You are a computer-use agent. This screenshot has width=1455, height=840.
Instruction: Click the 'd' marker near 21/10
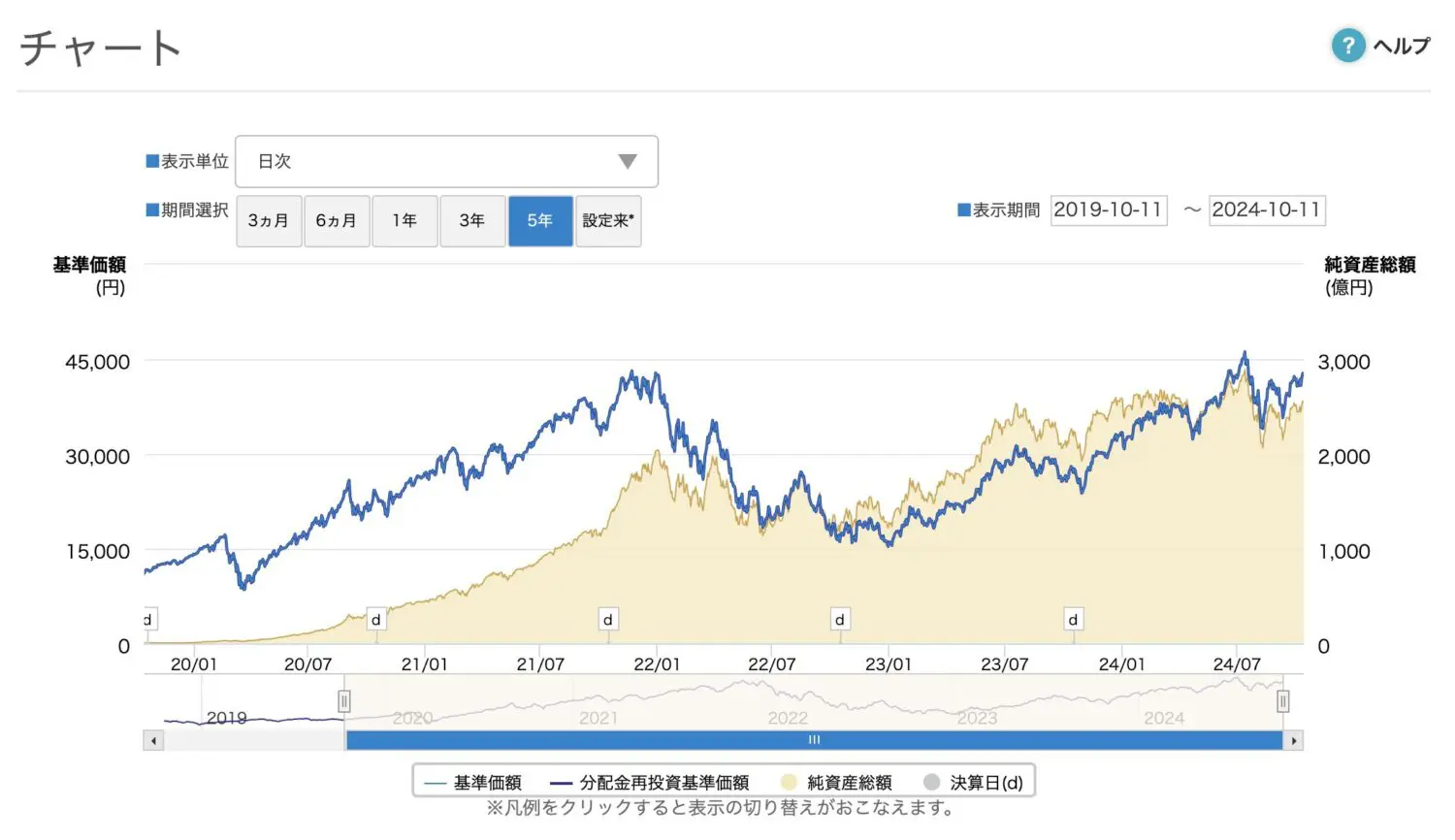coord(608,620)
